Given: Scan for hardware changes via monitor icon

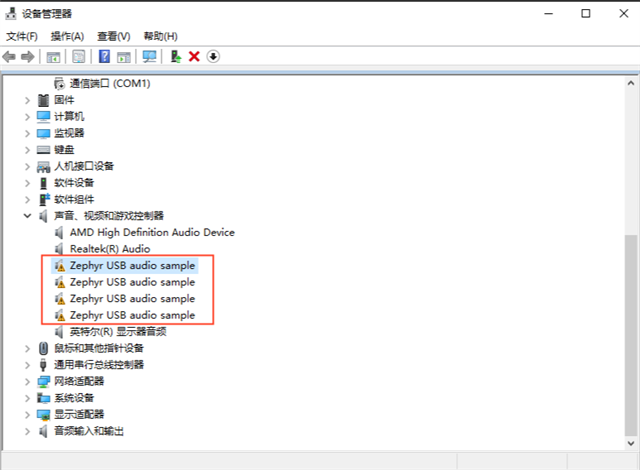Looking at the screenshot, I should [x=149, y=56].
